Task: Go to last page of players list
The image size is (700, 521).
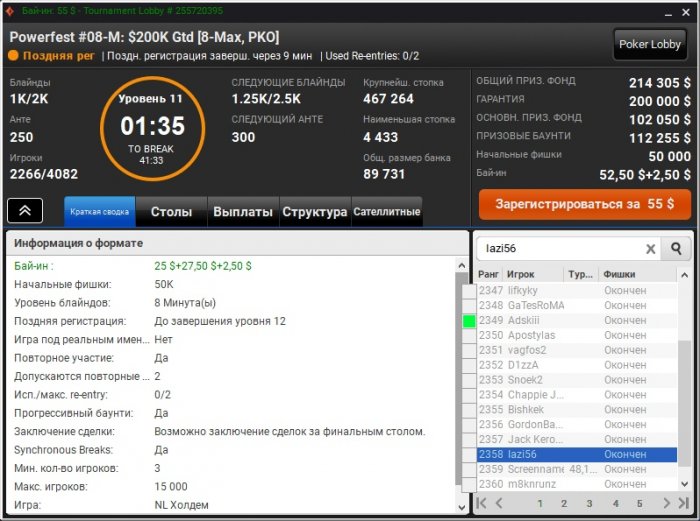Action: 684,503
